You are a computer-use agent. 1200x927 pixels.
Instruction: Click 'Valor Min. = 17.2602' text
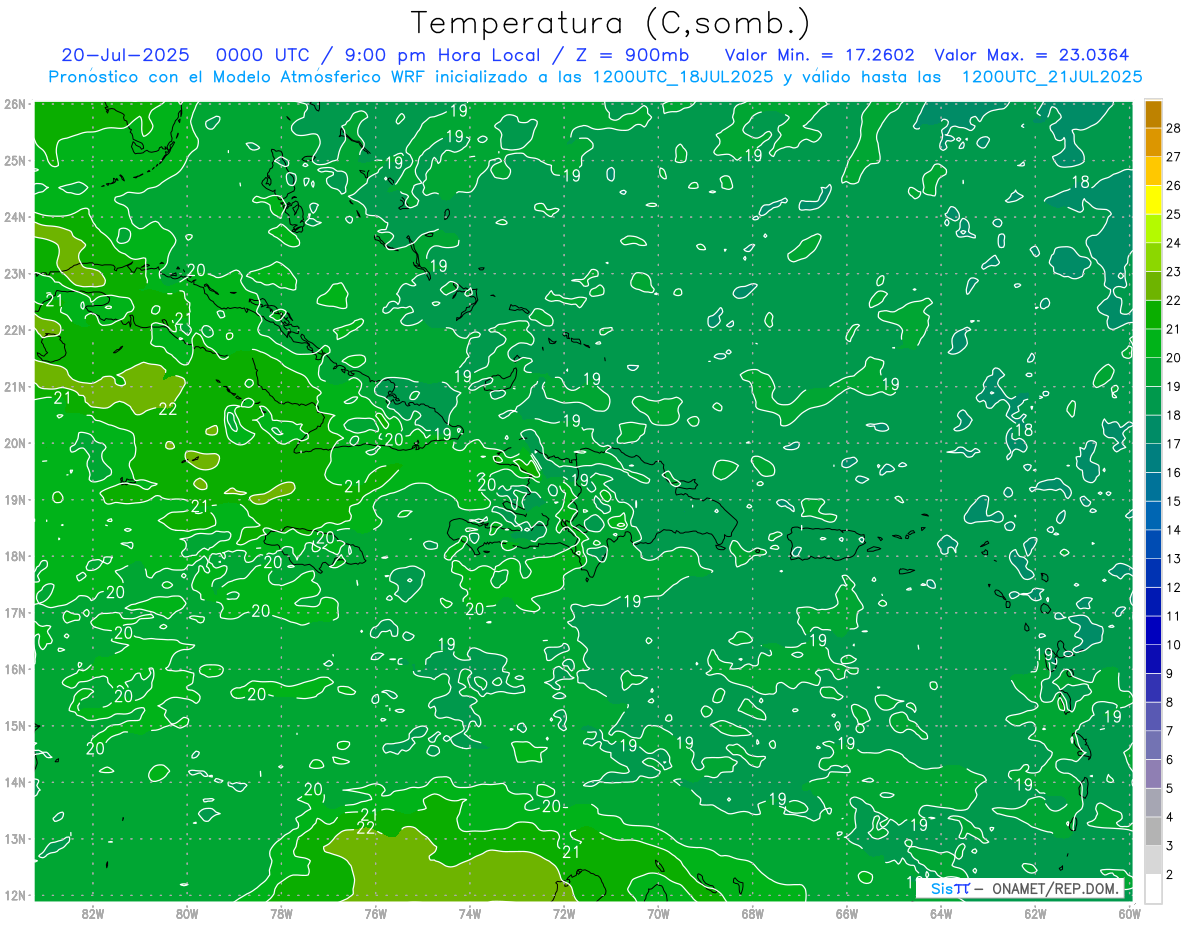[x=819, y=55]
